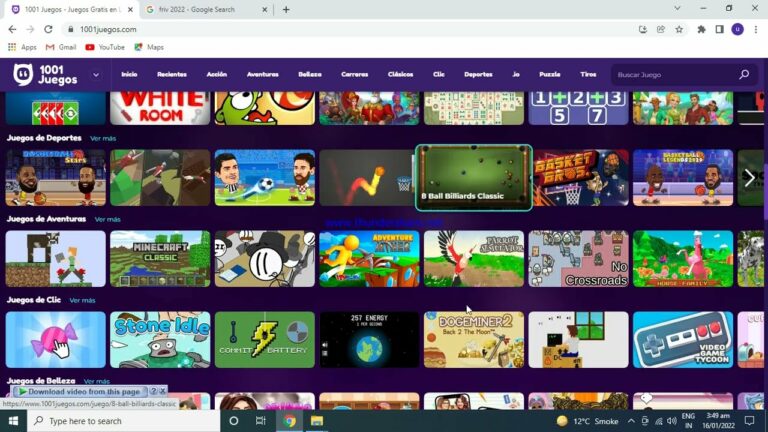Open the Commit Battery game thumbnail

click(x=264, y=339)
